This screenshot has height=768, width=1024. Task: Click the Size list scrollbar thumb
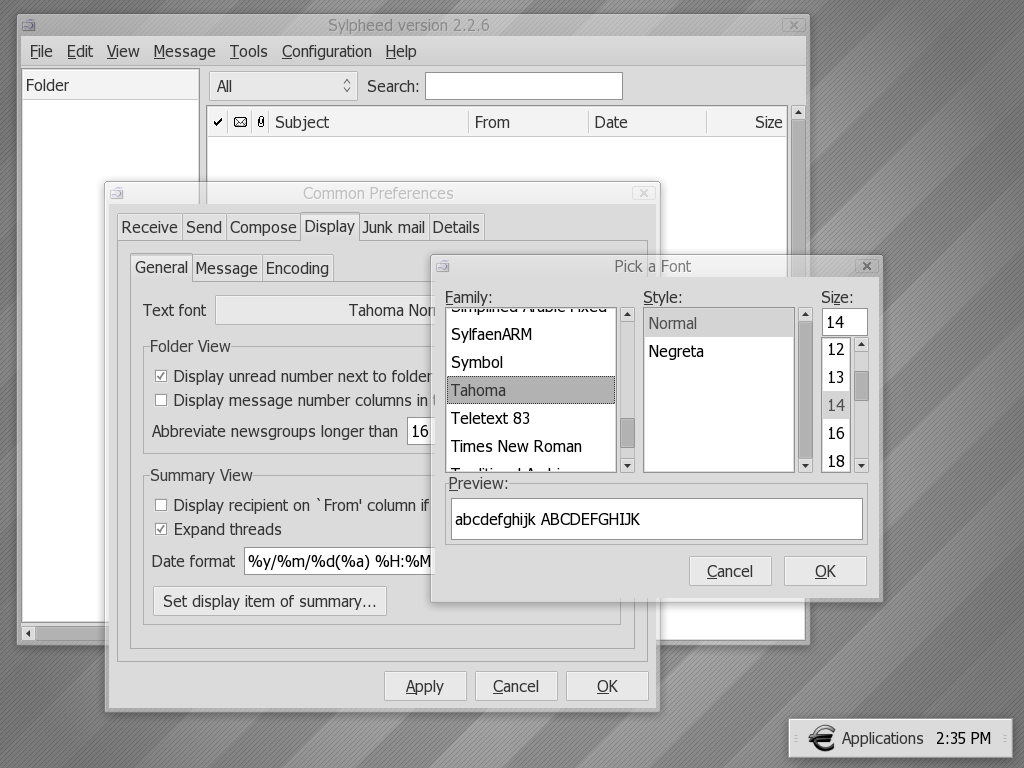tap(861, 385)
